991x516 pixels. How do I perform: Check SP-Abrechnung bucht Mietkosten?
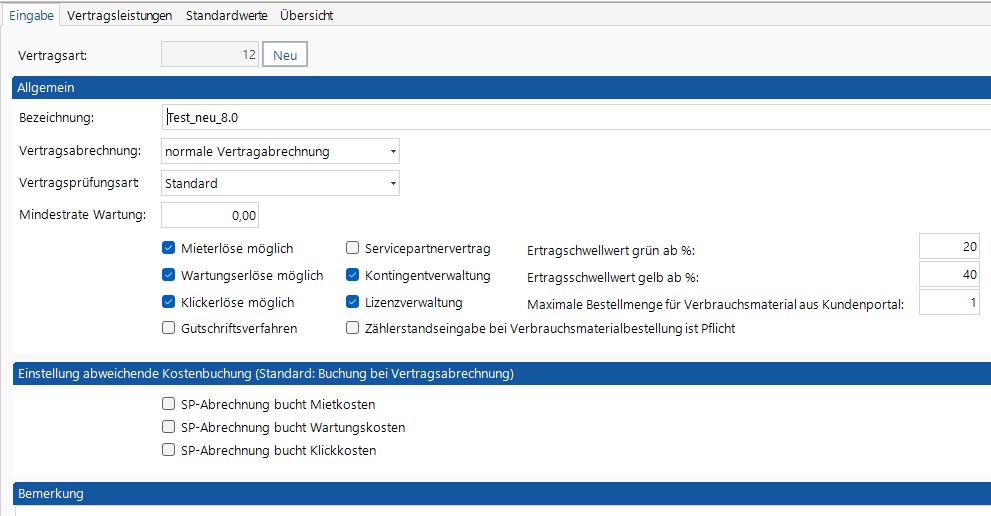169,404
